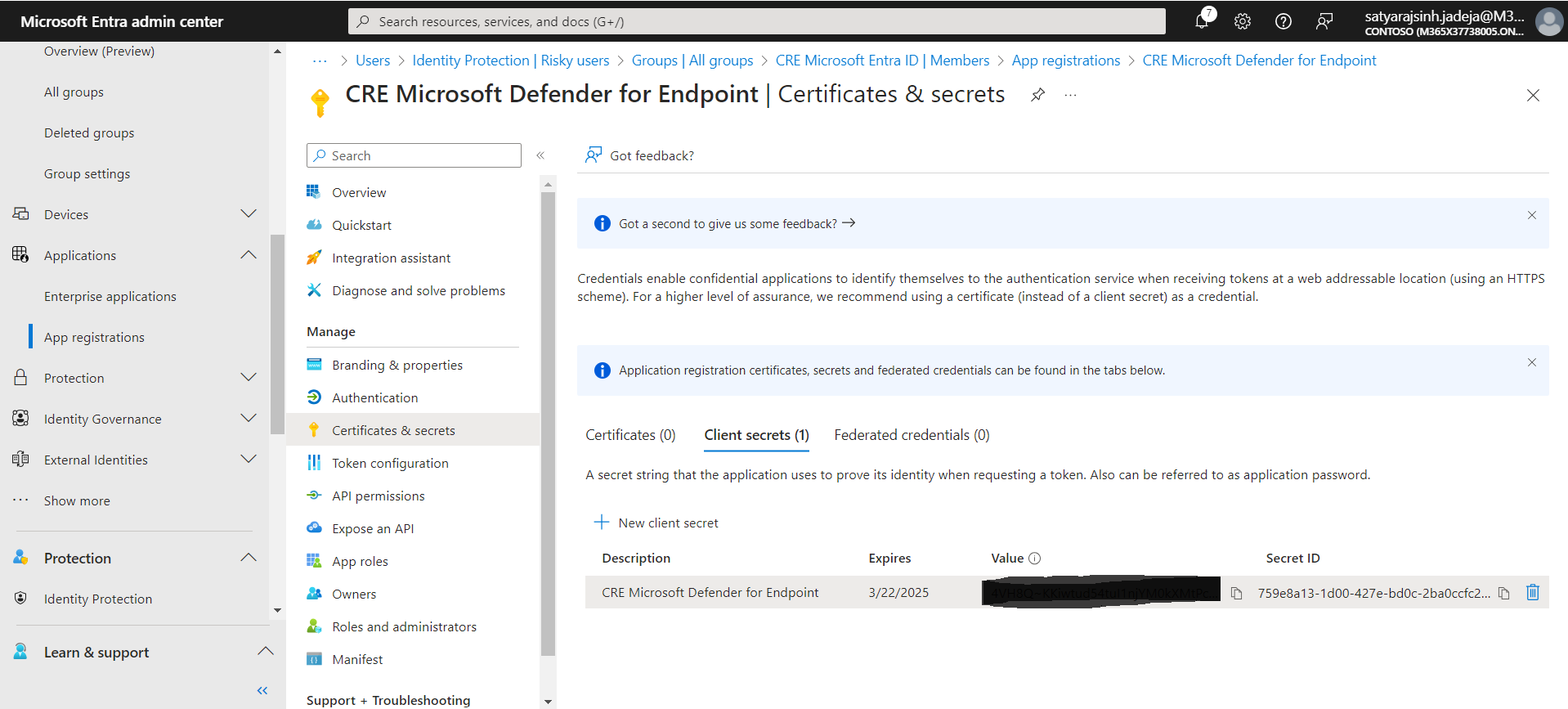Expand collapsed breadcrumb ellipsis
Viewport: 1568px width, 709px height.
(320, 61)
